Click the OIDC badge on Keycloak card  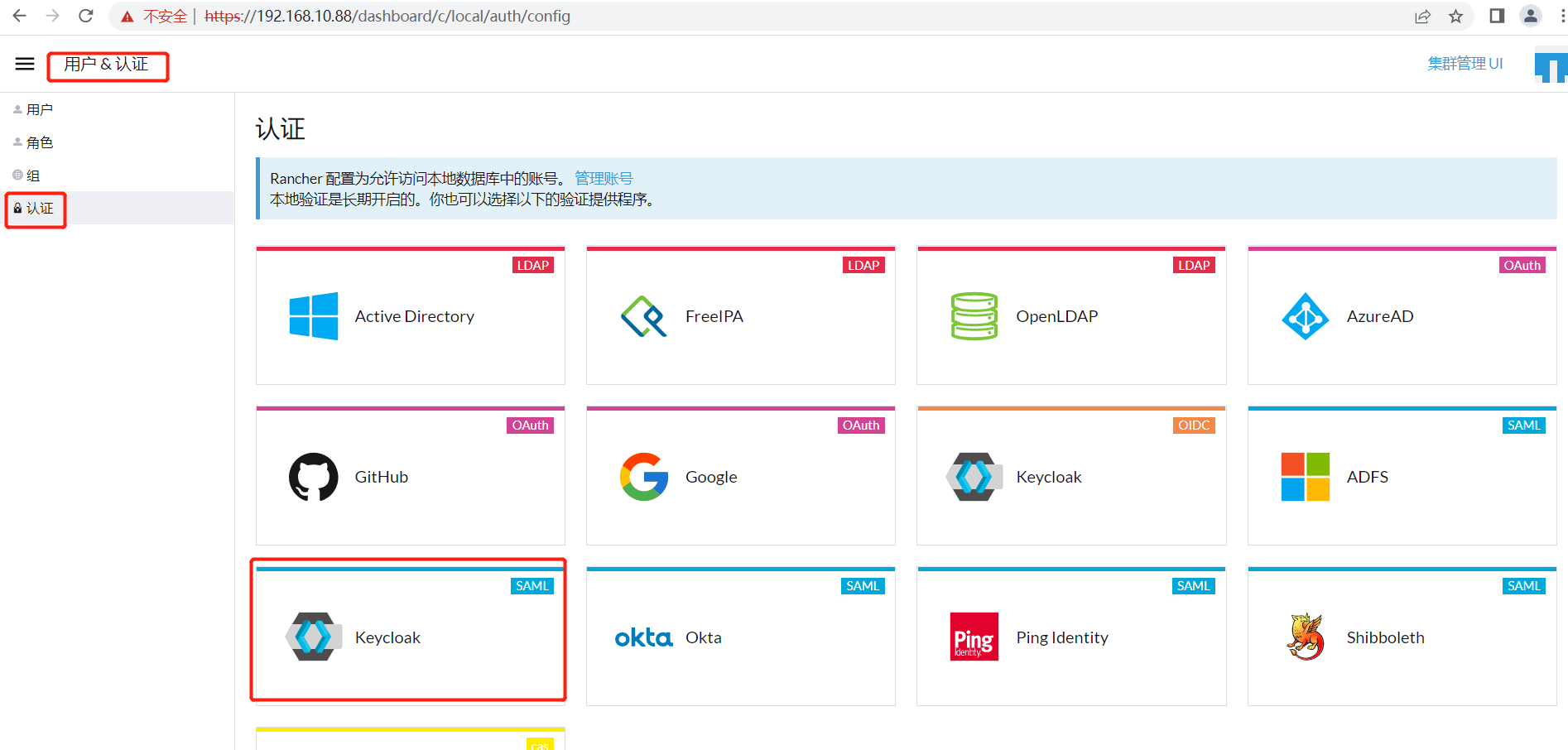(1194, 425)
